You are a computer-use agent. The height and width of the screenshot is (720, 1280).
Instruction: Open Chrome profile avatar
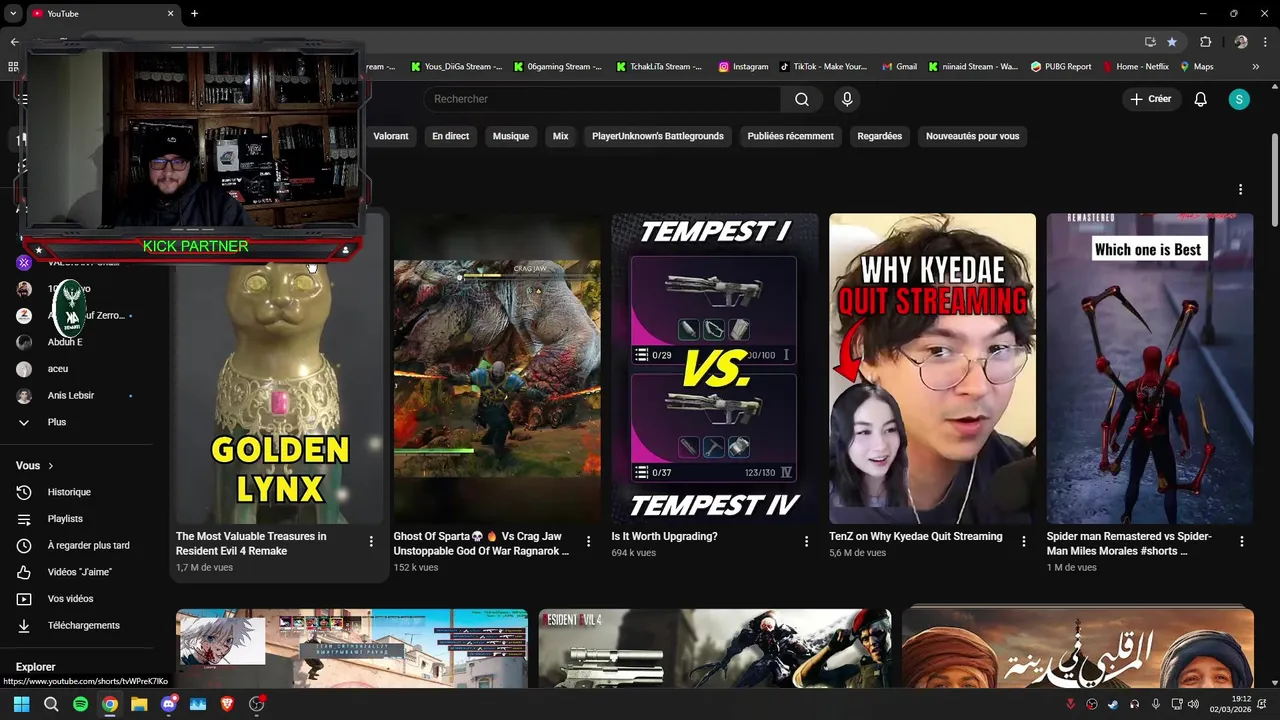click(x=1241, y=42)
